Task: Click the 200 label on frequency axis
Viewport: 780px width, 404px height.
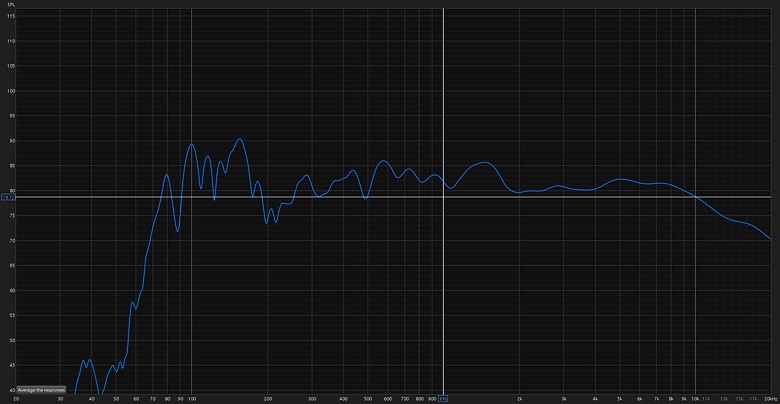Action: 268,399
